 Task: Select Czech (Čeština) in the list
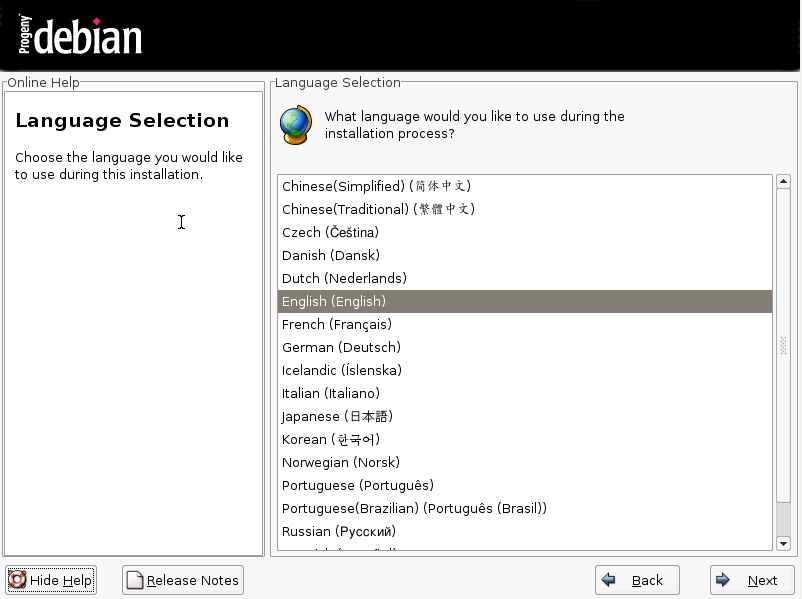coord(330,232)
